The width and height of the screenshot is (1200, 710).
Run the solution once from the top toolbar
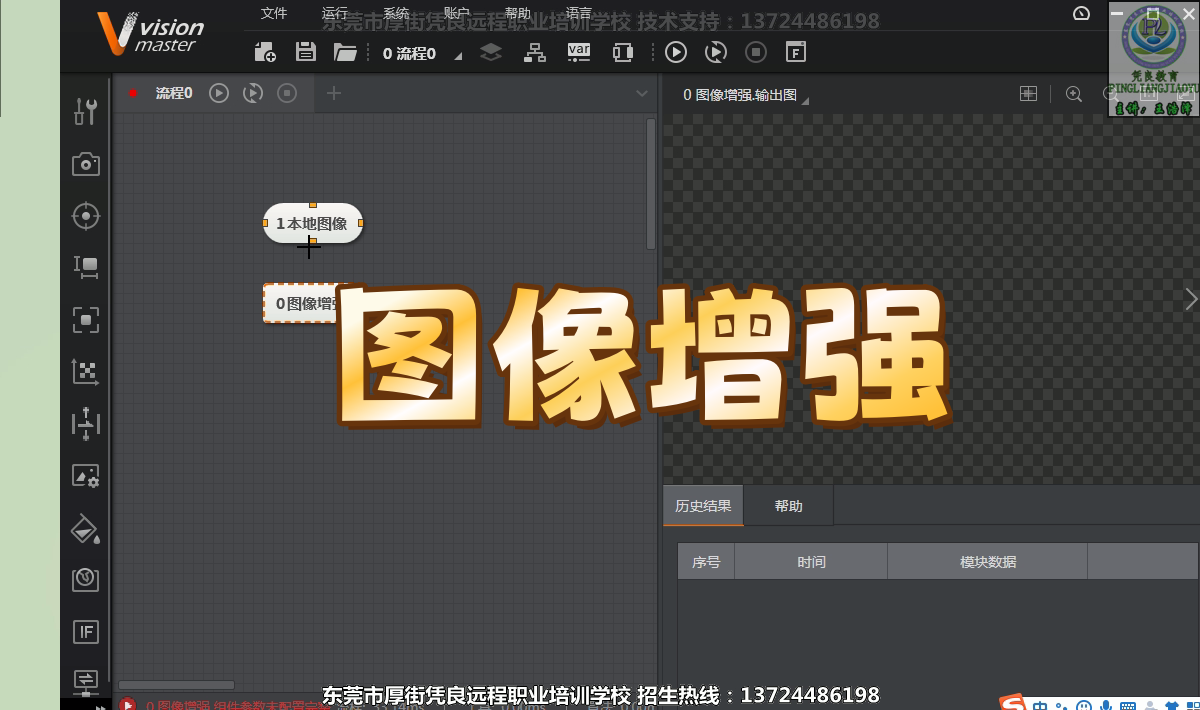(676, 52)
